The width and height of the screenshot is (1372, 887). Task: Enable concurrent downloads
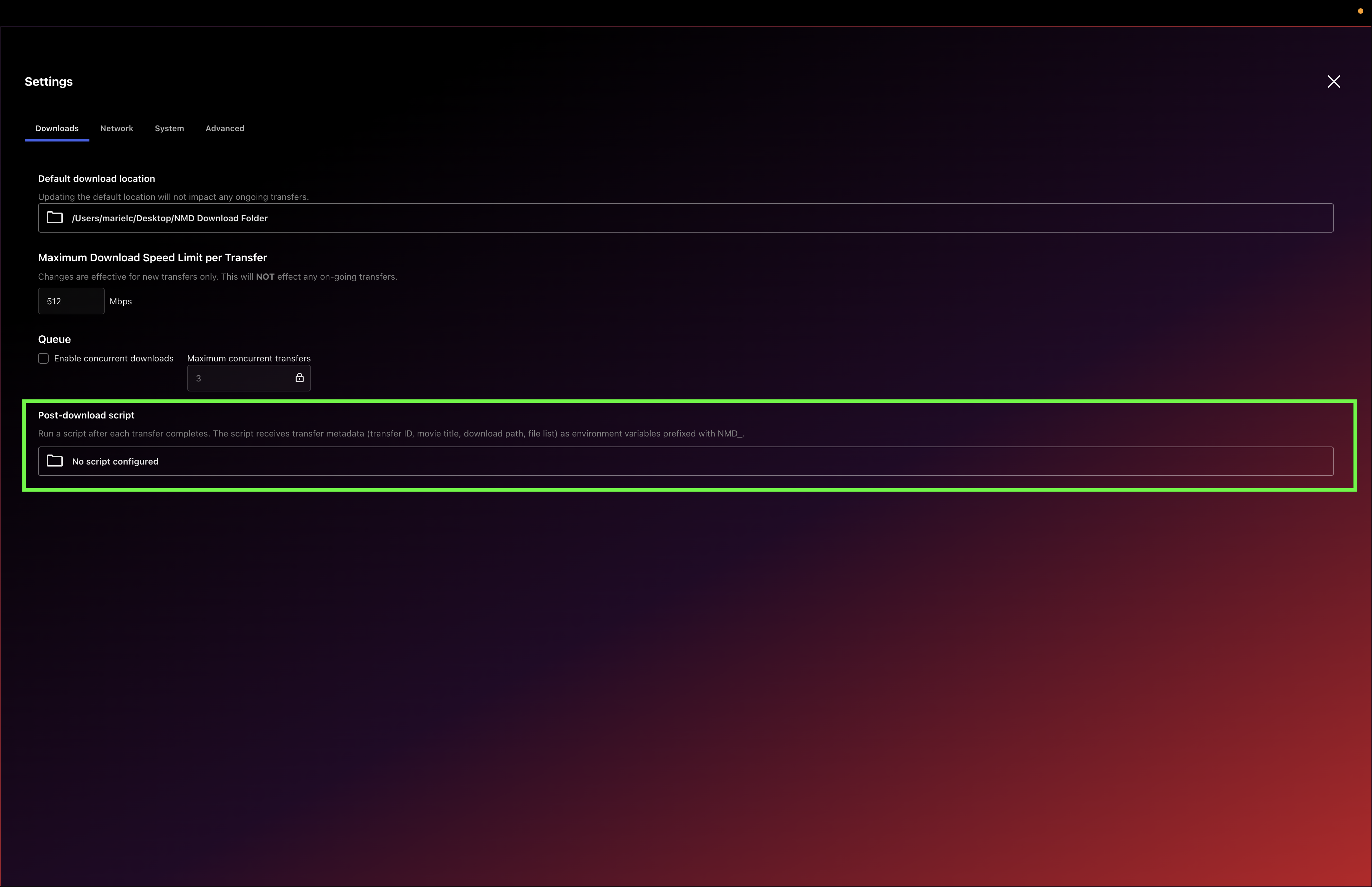43,358
